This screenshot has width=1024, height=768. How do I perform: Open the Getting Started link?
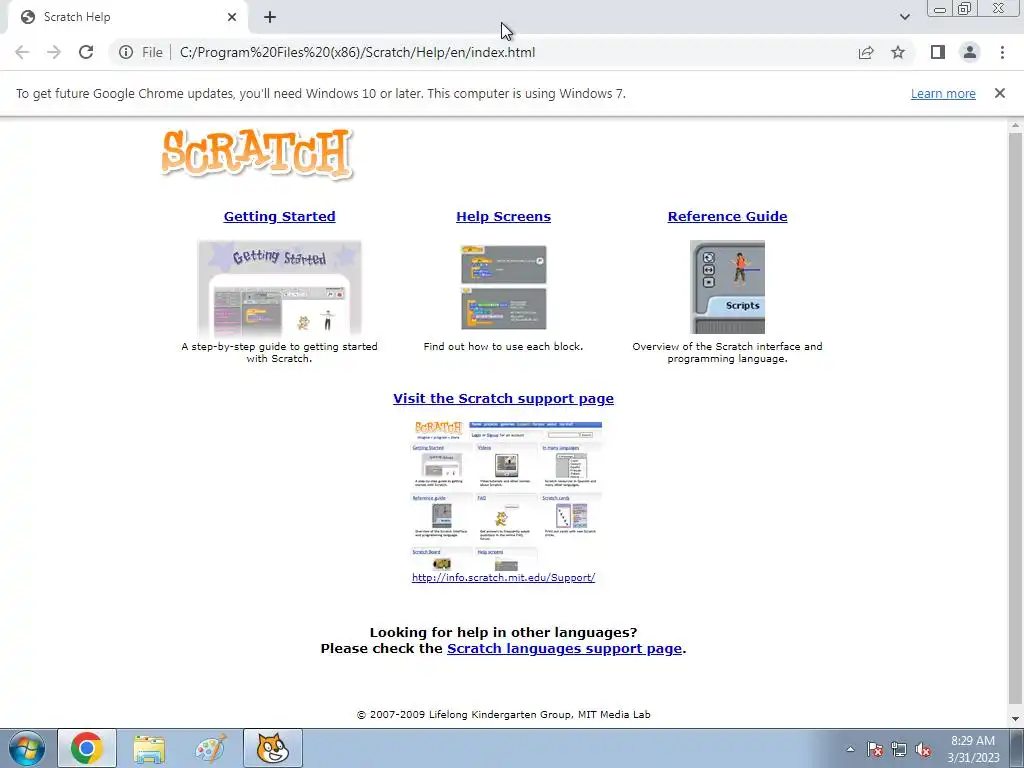[280, 216]
